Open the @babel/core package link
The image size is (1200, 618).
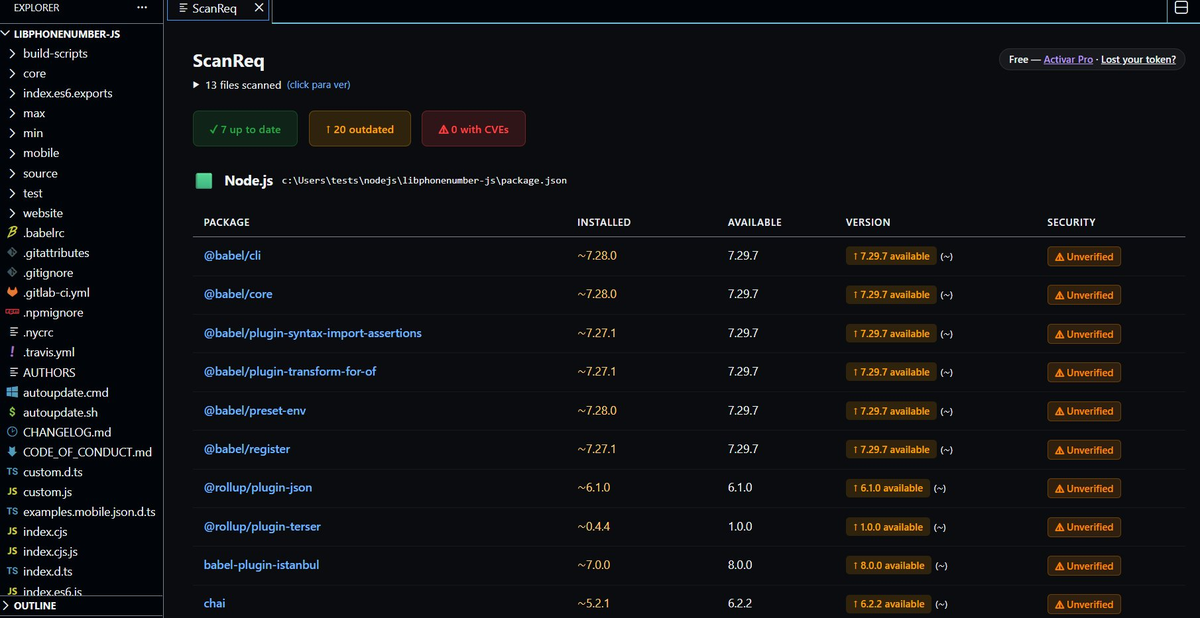(238, 294)
